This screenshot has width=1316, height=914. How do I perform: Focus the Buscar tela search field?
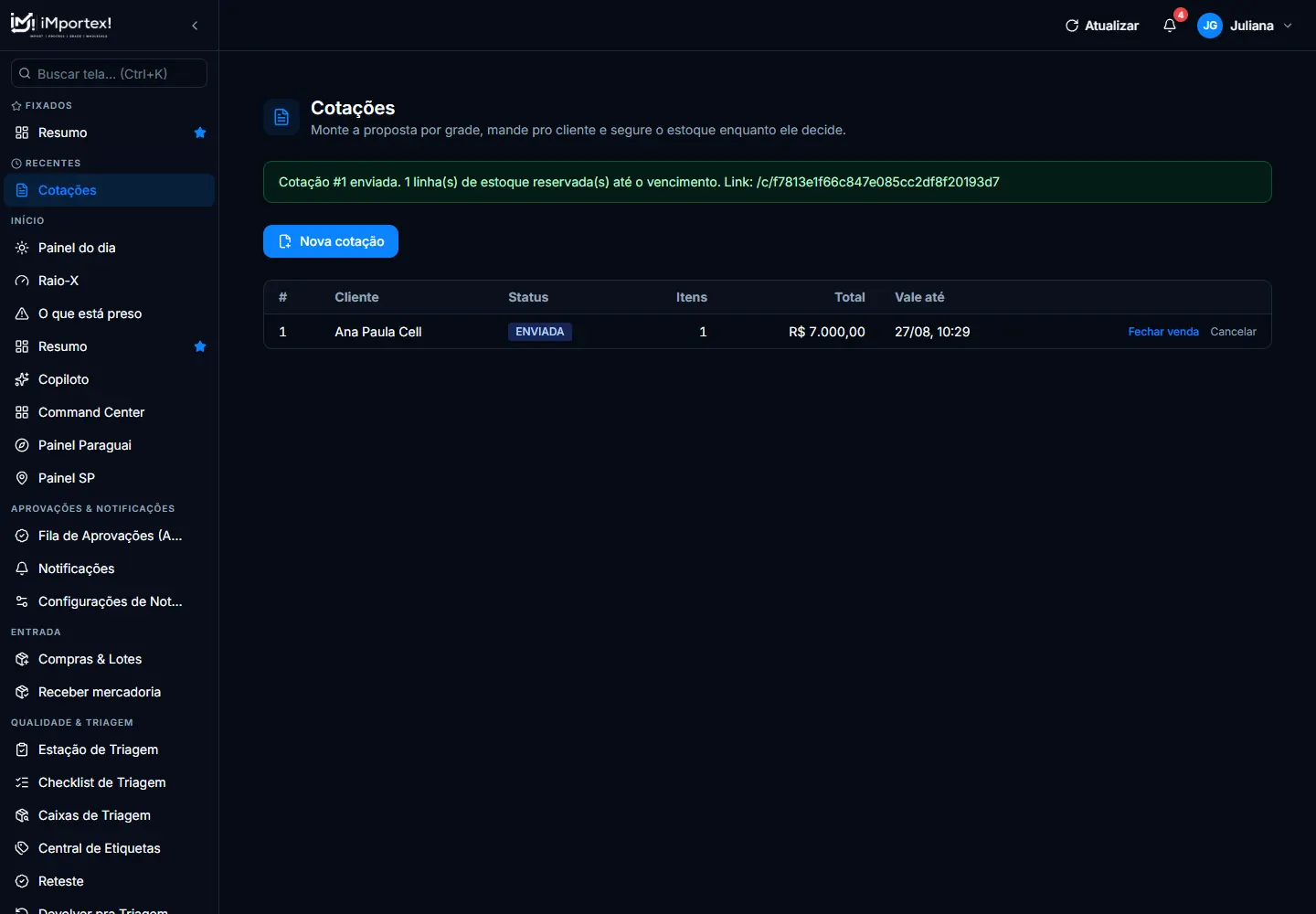109,73
